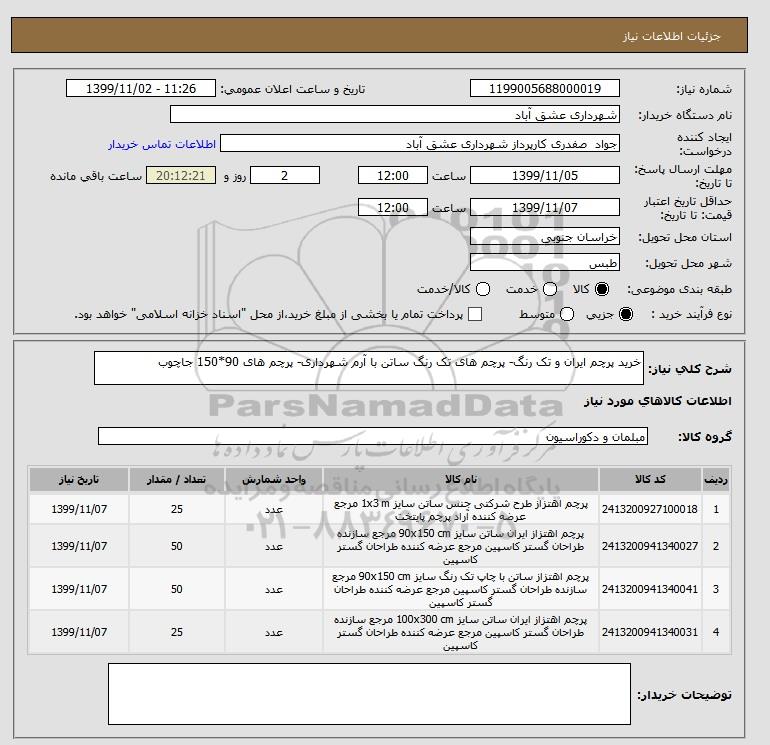The image size is (770, 745).
Task: Click the واحد شمارش column header
Action: (274, 479)
